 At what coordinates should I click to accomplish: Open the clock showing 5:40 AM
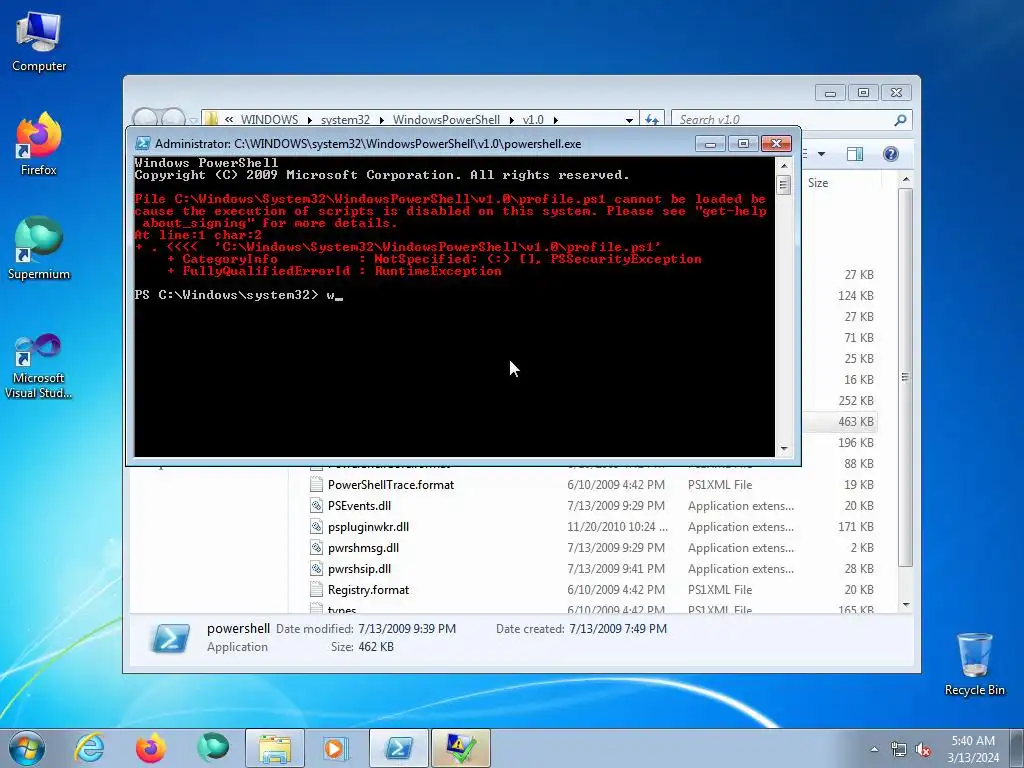tap(973, 749)
